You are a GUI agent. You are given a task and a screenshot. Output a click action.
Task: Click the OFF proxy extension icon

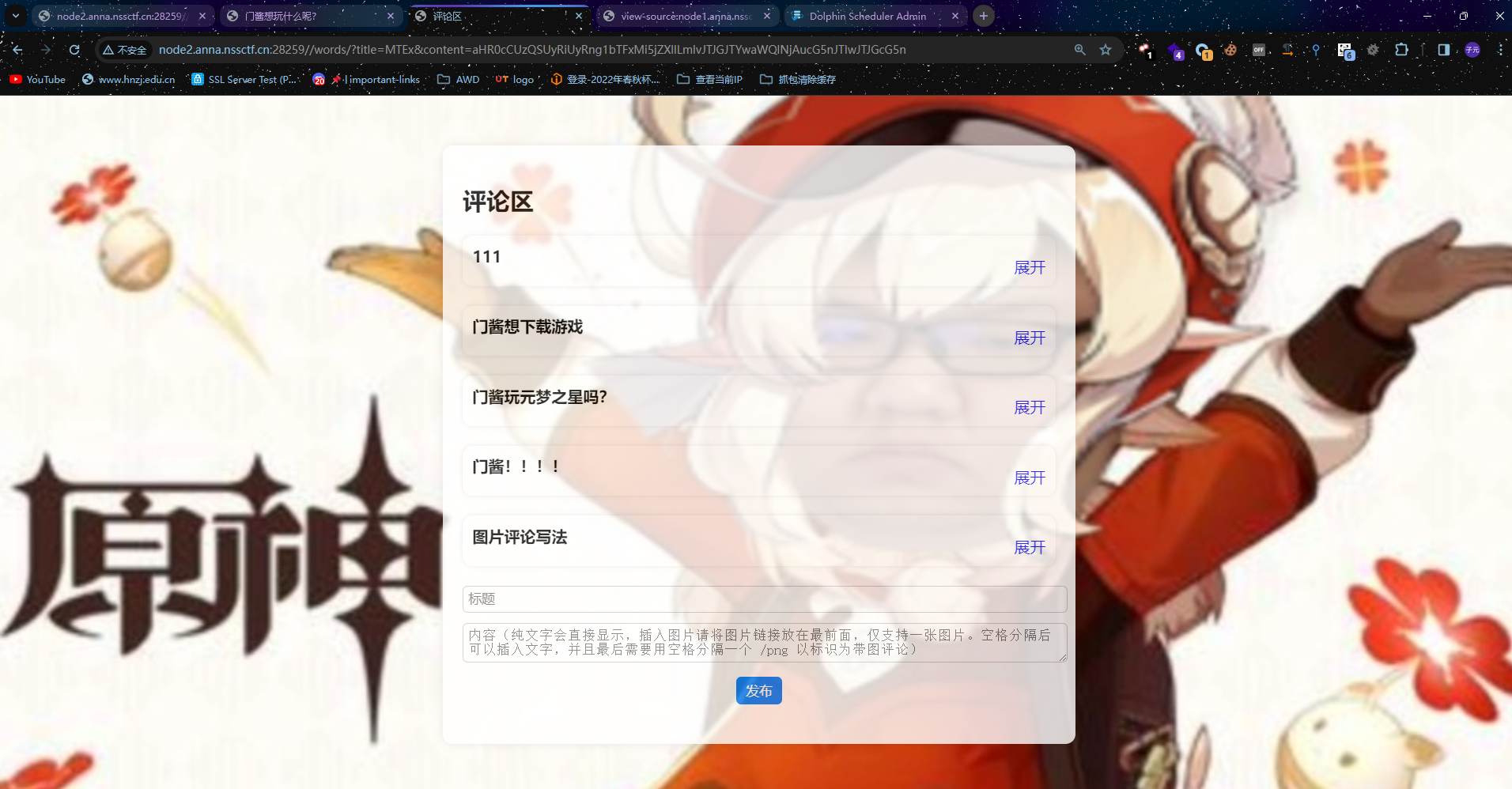click(x=1259, y=50)
